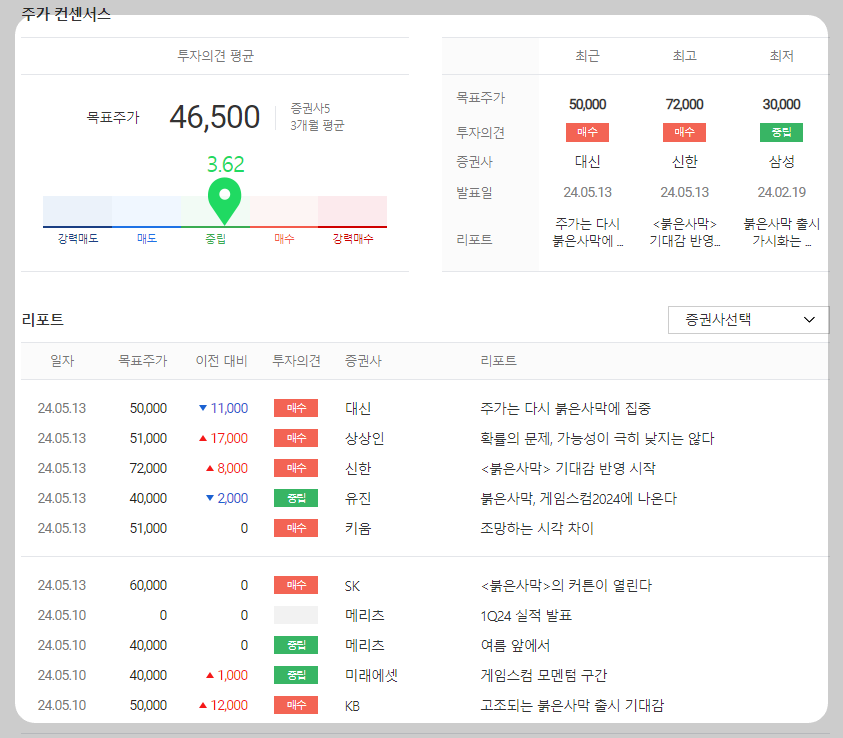This screenshot has height=738, width=843.
Task: Open report 1Q24 실적 발표
Action: click(526, 615)
